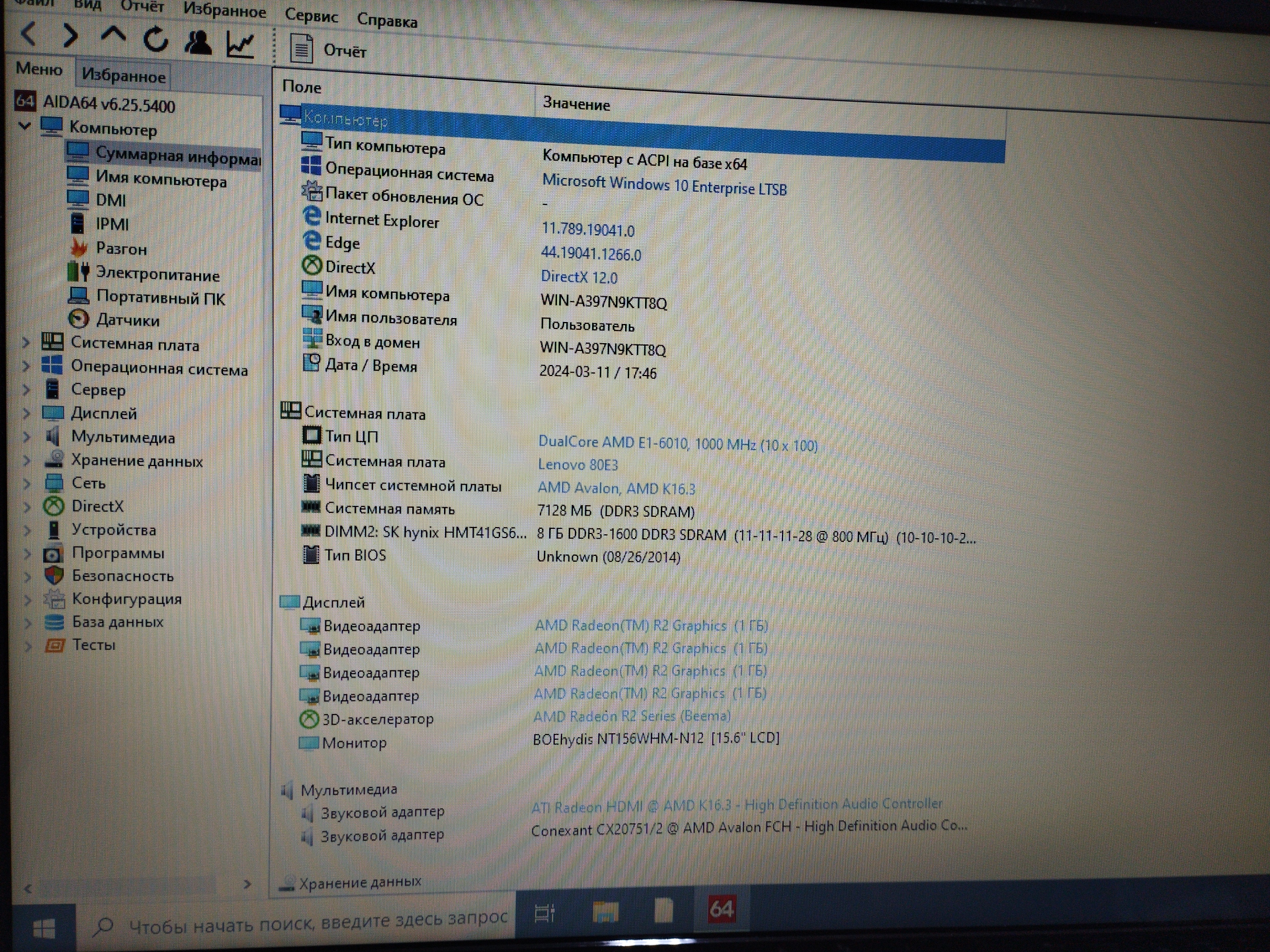
Task: Open Датчики sensor icon item
Action: [x=79, y=319]
